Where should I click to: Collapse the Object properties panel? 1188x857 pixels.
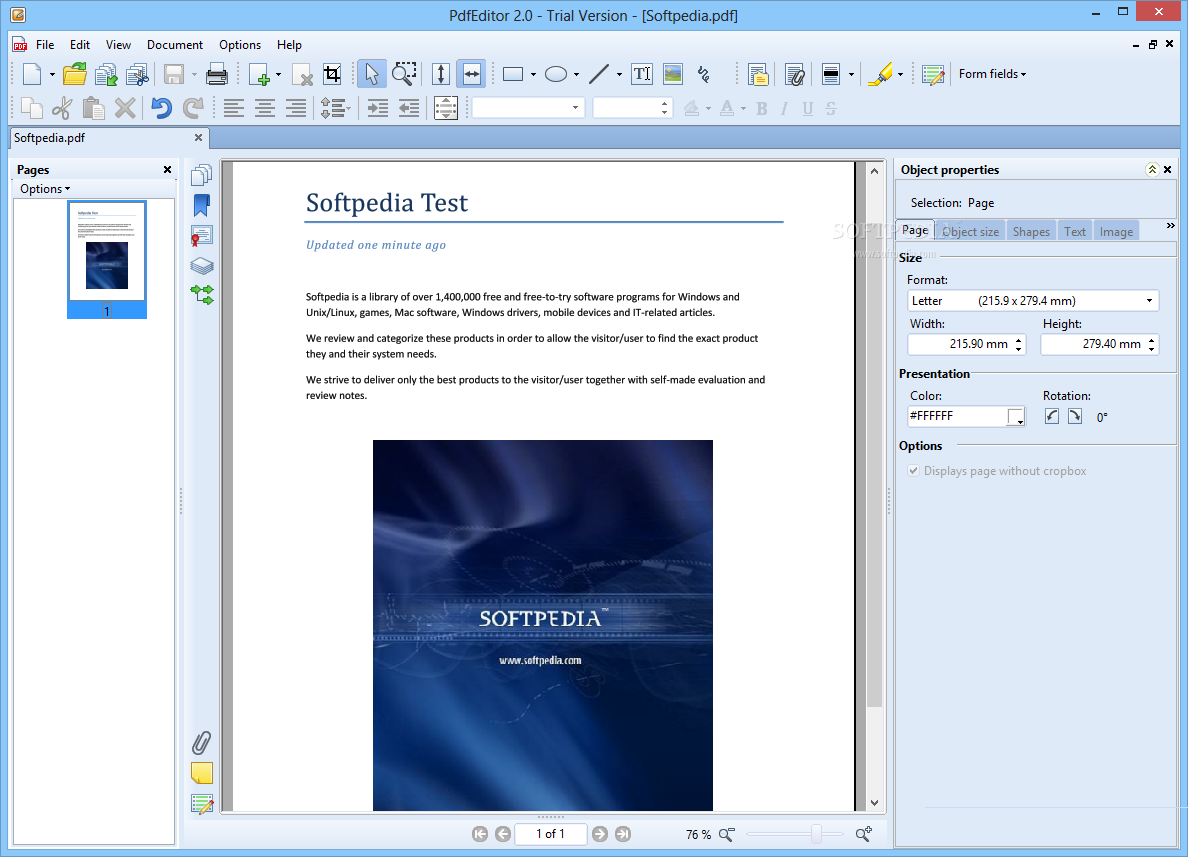click(1152, 170)
